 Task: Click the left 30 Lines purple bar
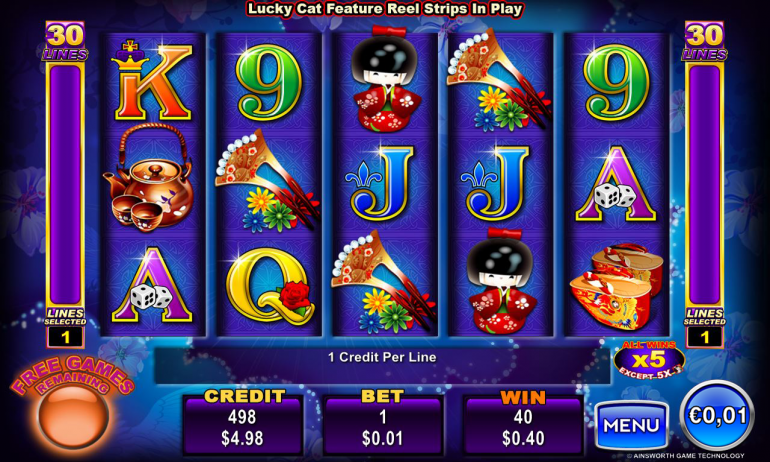click(65, 184)
